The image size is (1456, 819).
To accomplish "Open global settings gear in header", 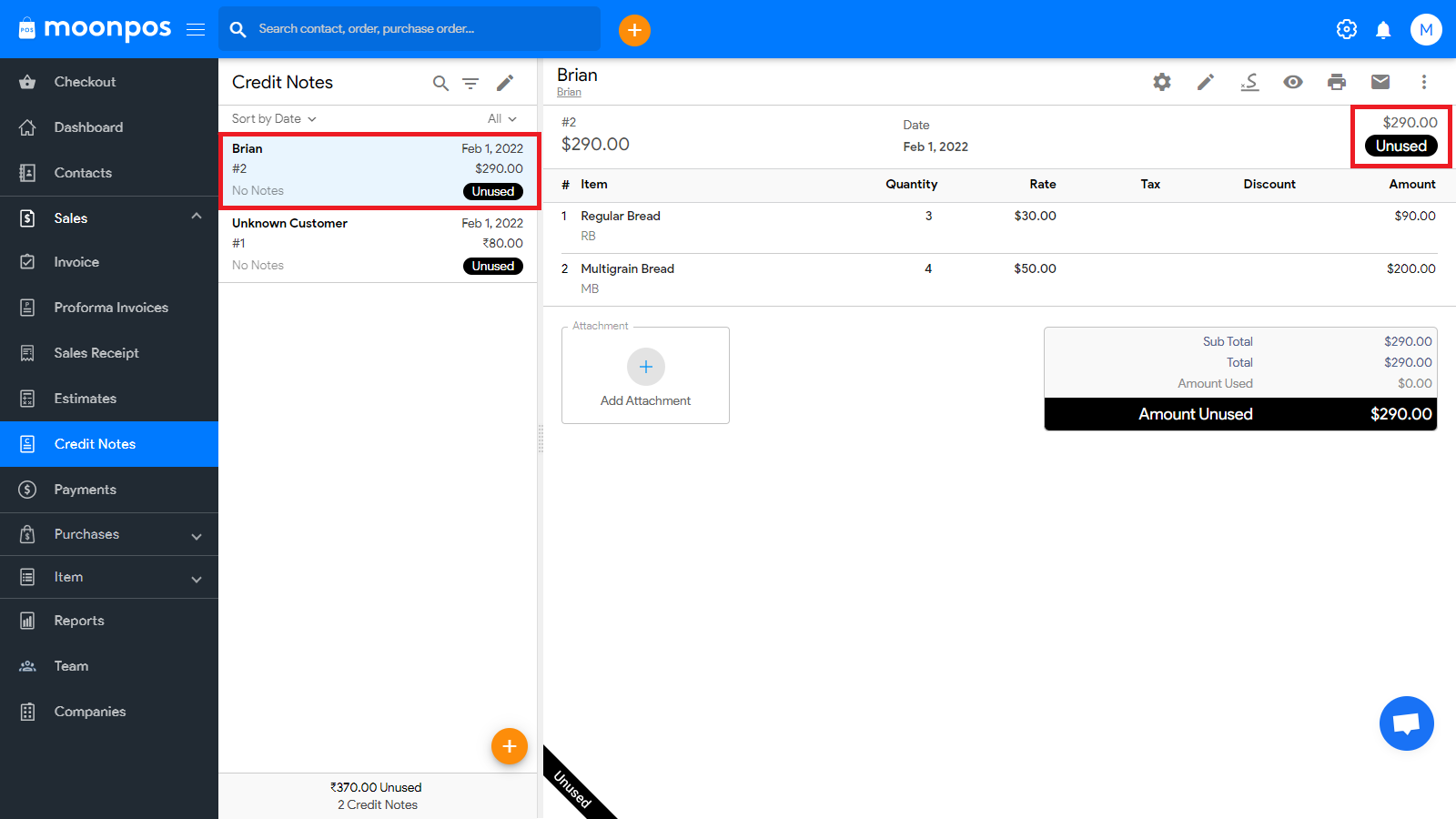I will coord(1347,29).
